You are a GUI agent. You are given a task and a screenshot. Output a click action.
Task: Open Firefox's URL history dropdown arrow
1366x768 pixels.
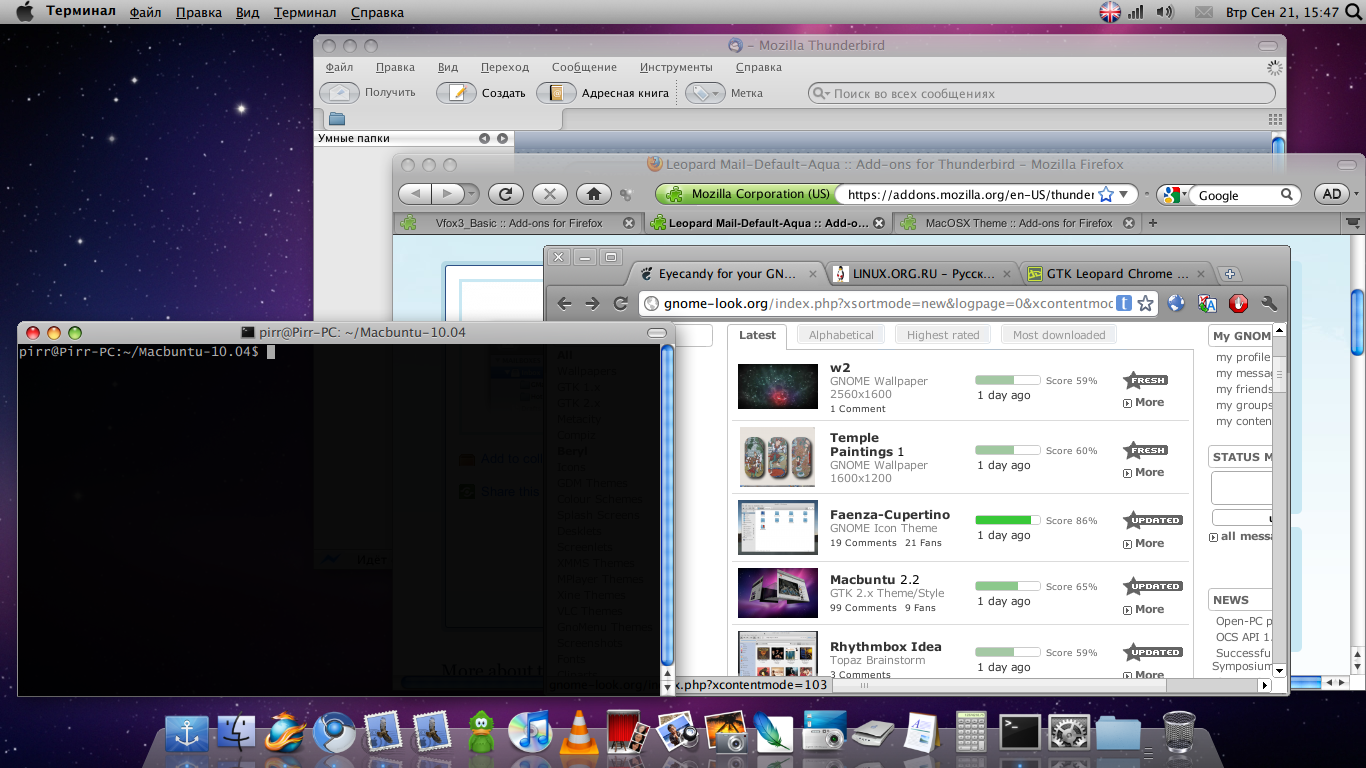pos(1126,194)
